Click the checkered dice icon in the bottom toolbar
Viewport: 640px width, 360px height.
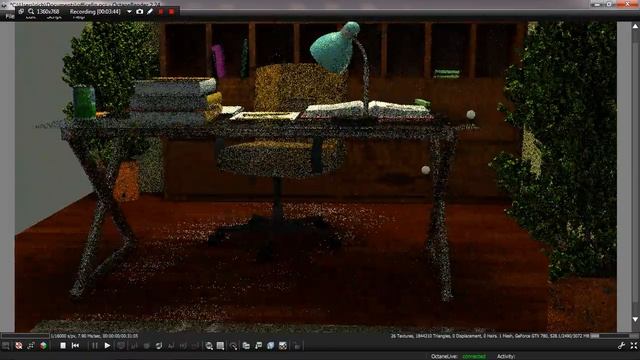[283, 346]
